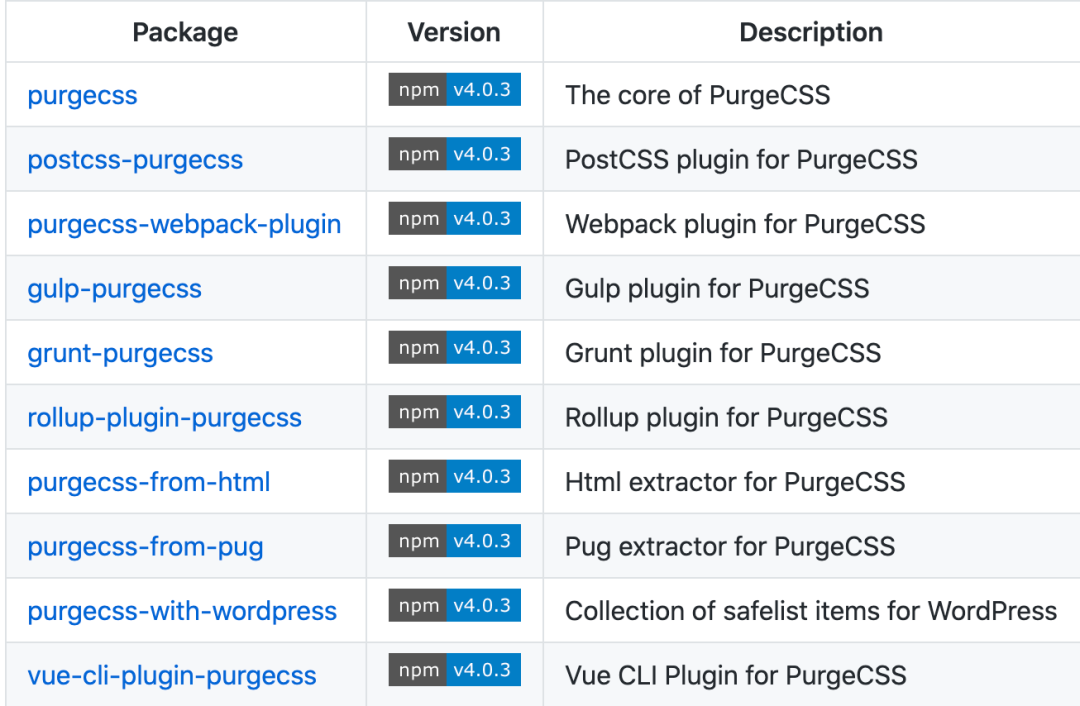This screenshot has height=706, width=1080.
Task: Follow the purgecss-webpack-plugin link
Action: (x=184, y=224)
